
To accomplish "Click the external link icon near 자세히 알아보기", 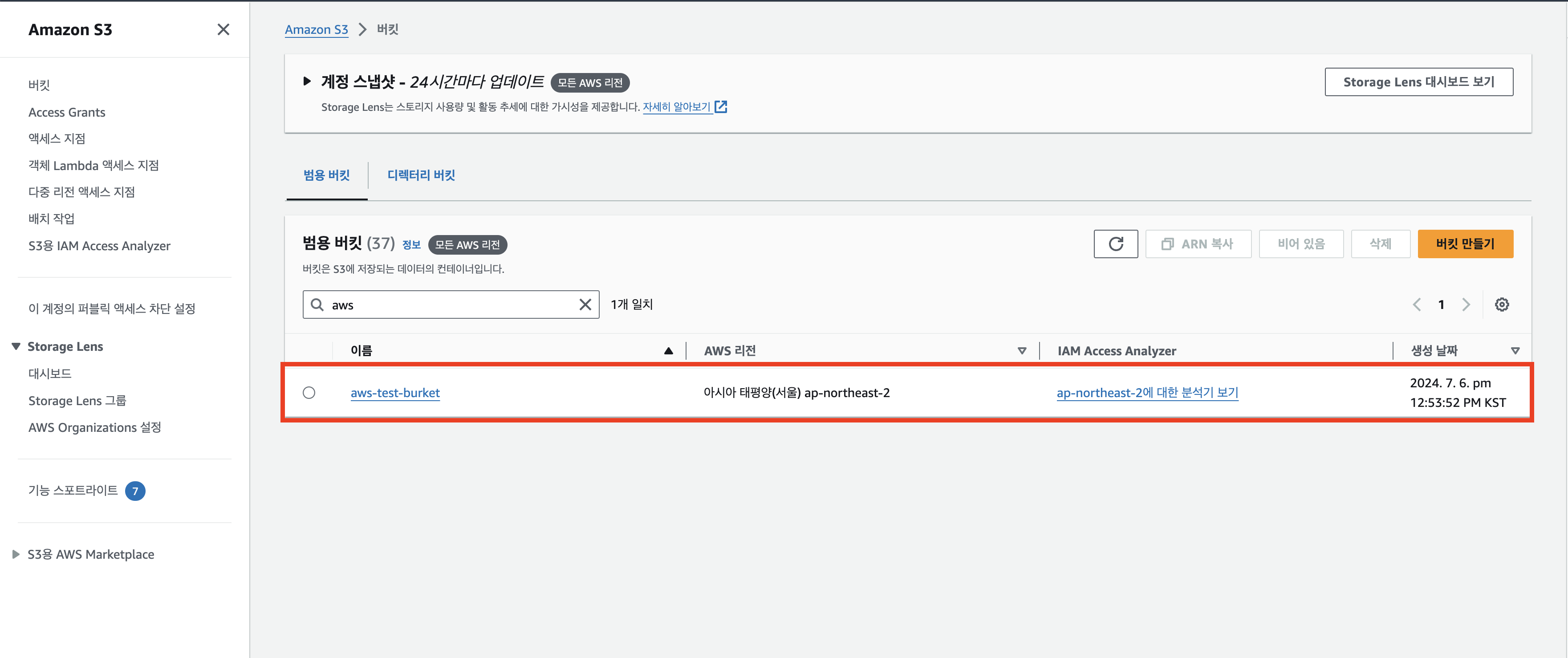I will 721,107.
